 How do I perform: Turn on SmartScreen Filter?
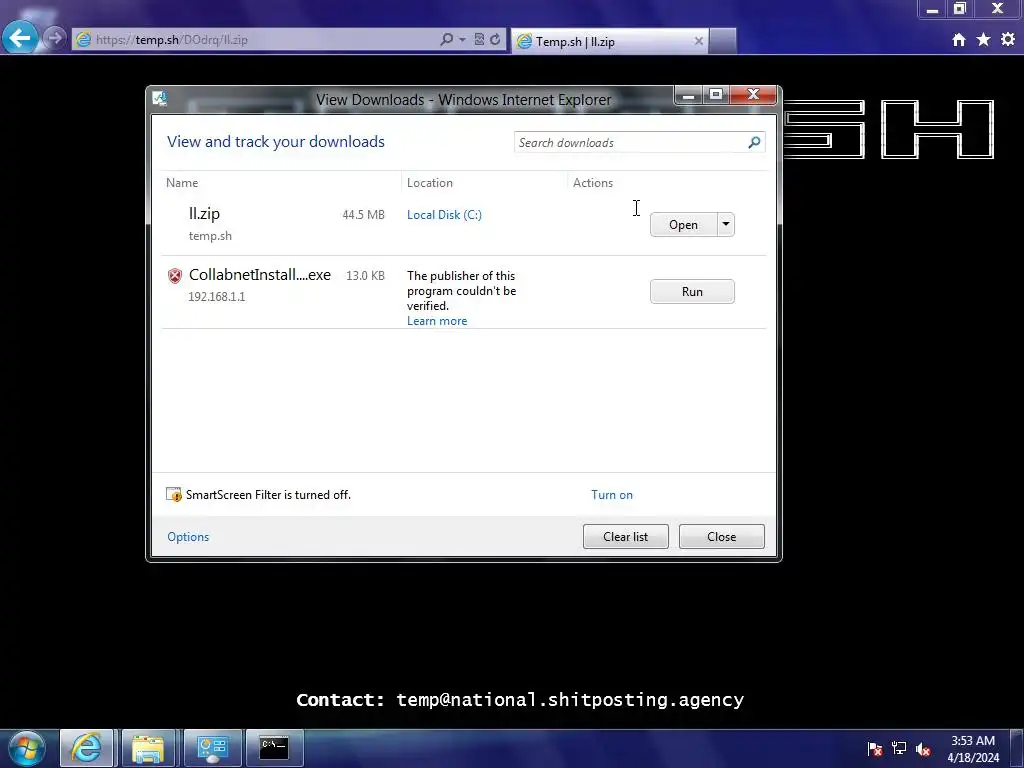point(612,495)
